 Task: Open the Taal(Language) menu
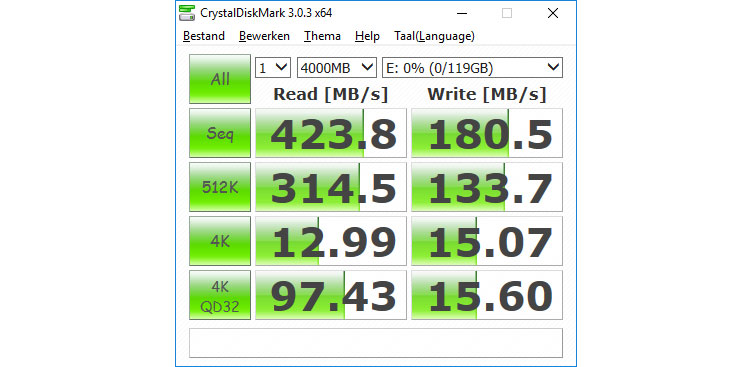coord(435,36)
